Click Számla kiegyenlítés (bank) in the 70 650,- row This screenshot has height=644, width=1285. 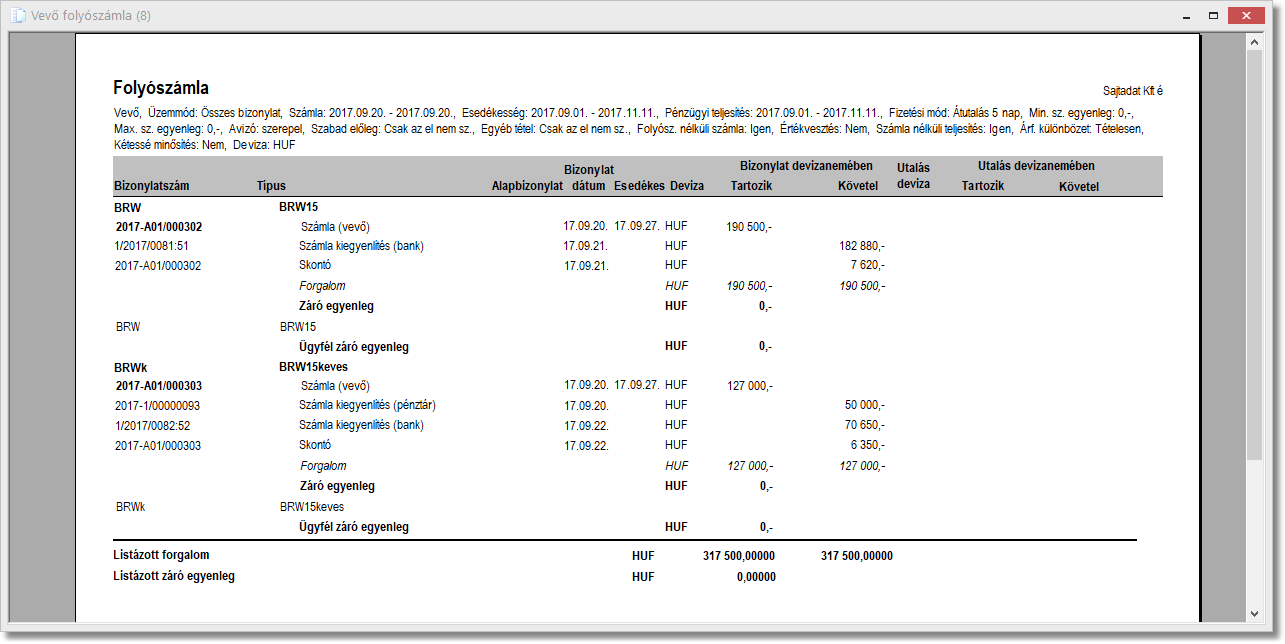tap(362, 425)
